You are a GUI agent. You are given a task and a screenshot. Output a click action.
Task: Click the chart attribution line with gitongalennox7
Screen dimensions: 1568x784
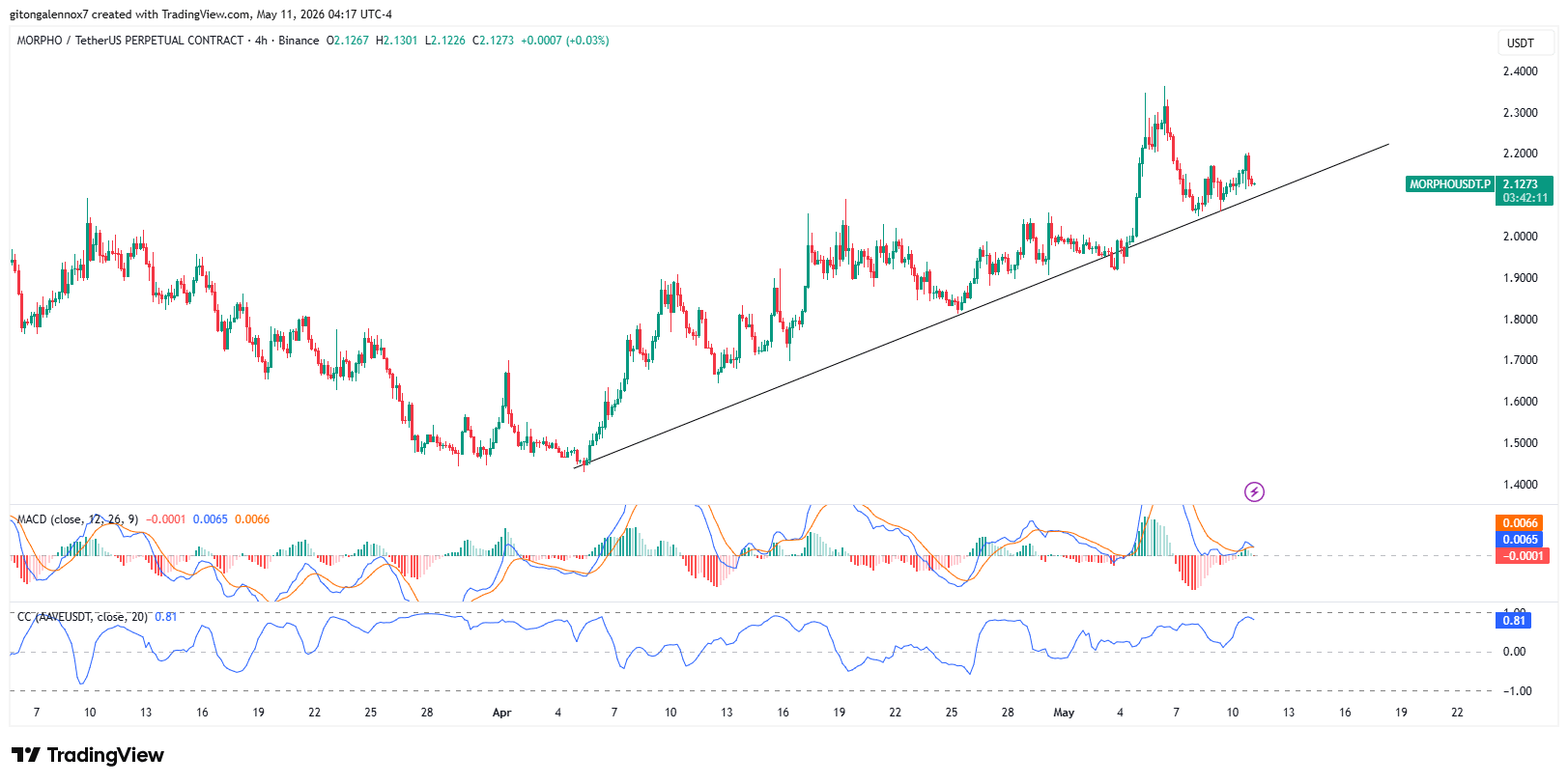[x=201, y=14]
